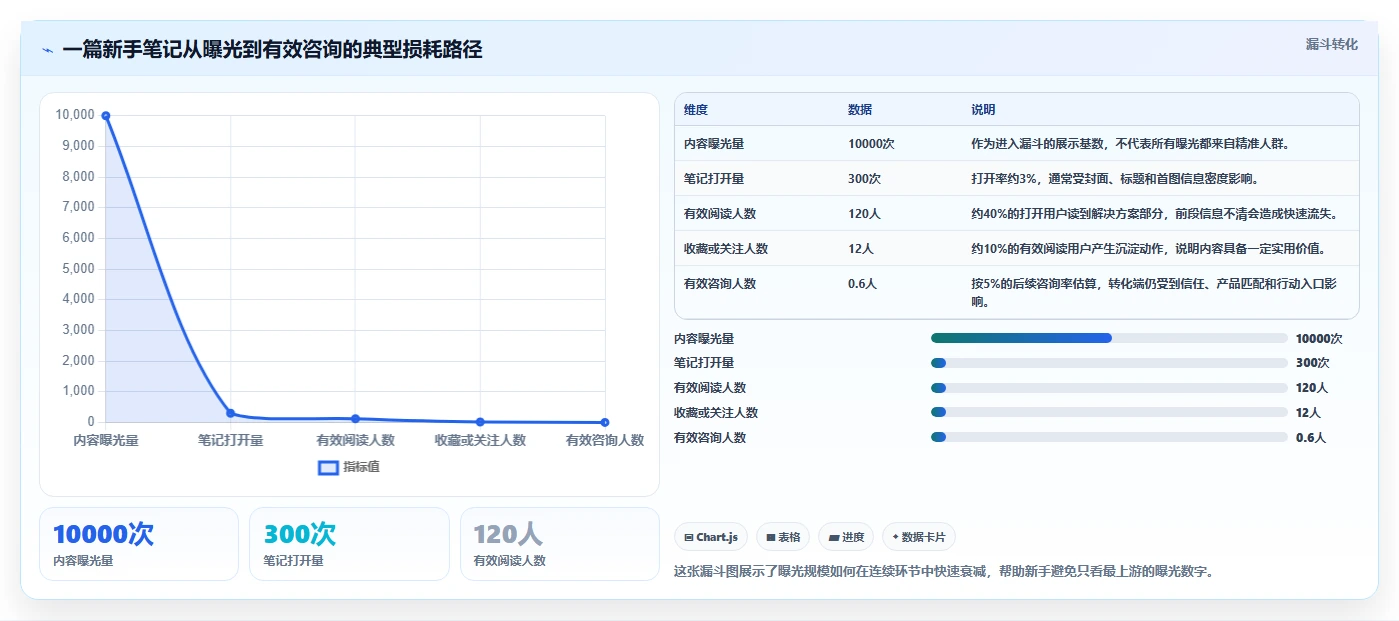Click the 有效阅读人数 progress bar
The height and width of the screenshot is (621, 1399).
point(1109,387)
